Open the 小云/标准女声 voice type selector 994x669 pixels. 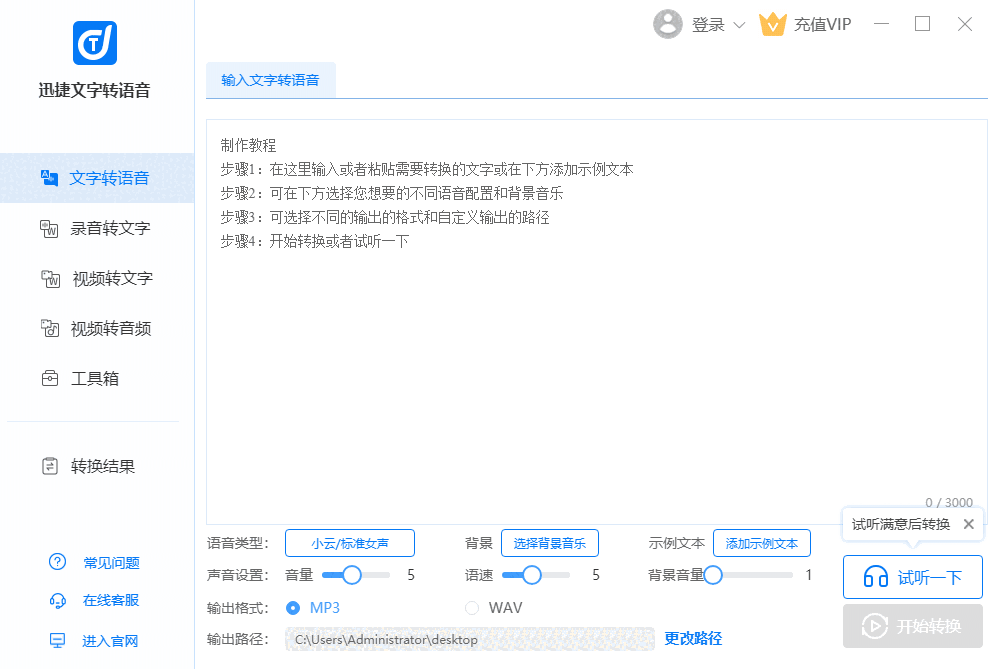(349, 544)
